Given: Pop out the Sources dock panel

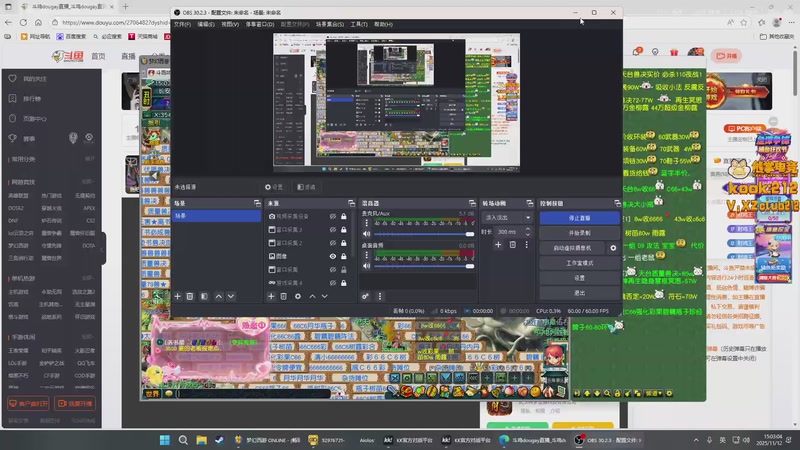Looking at the screenshot, I should (x=352, y=204).
